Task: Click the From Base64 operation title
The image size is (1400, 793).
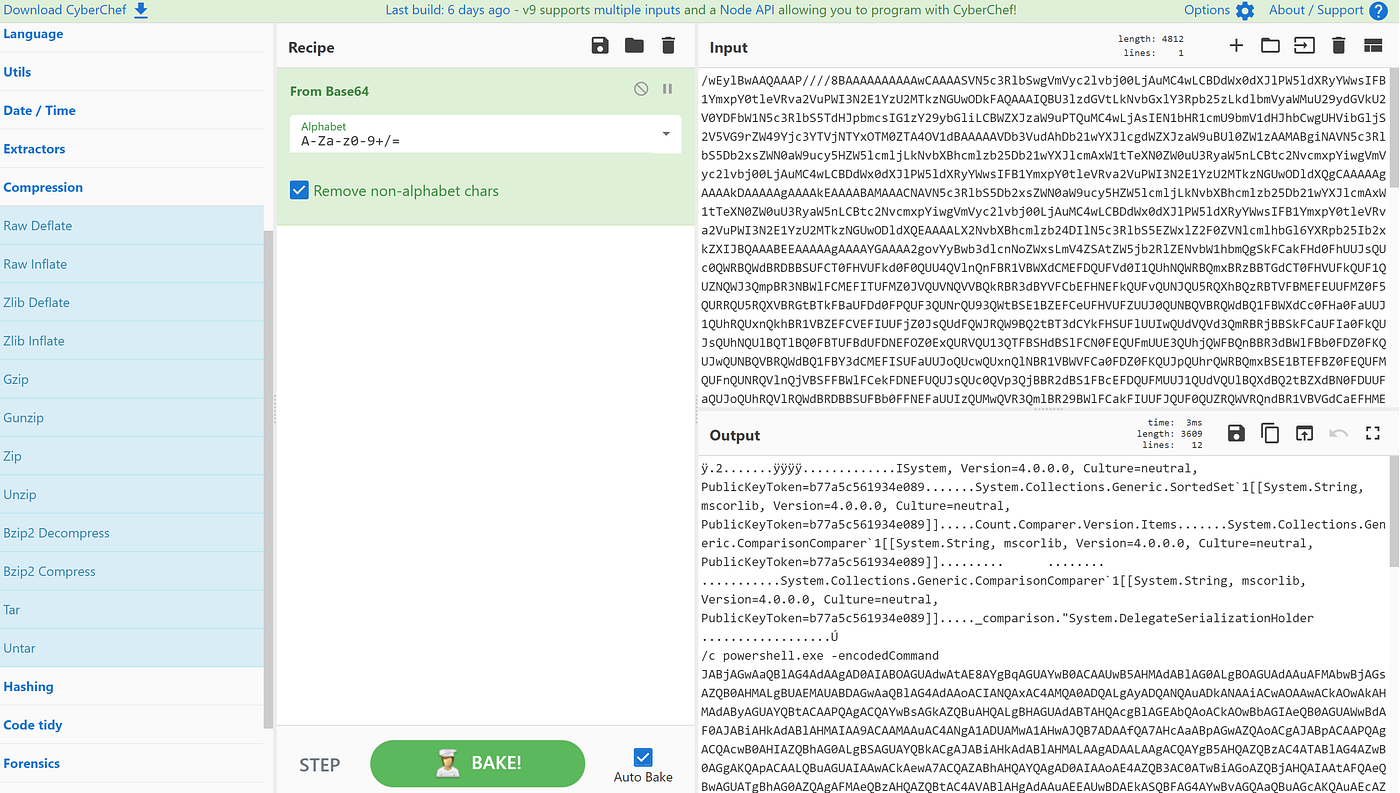Action: 329,91
